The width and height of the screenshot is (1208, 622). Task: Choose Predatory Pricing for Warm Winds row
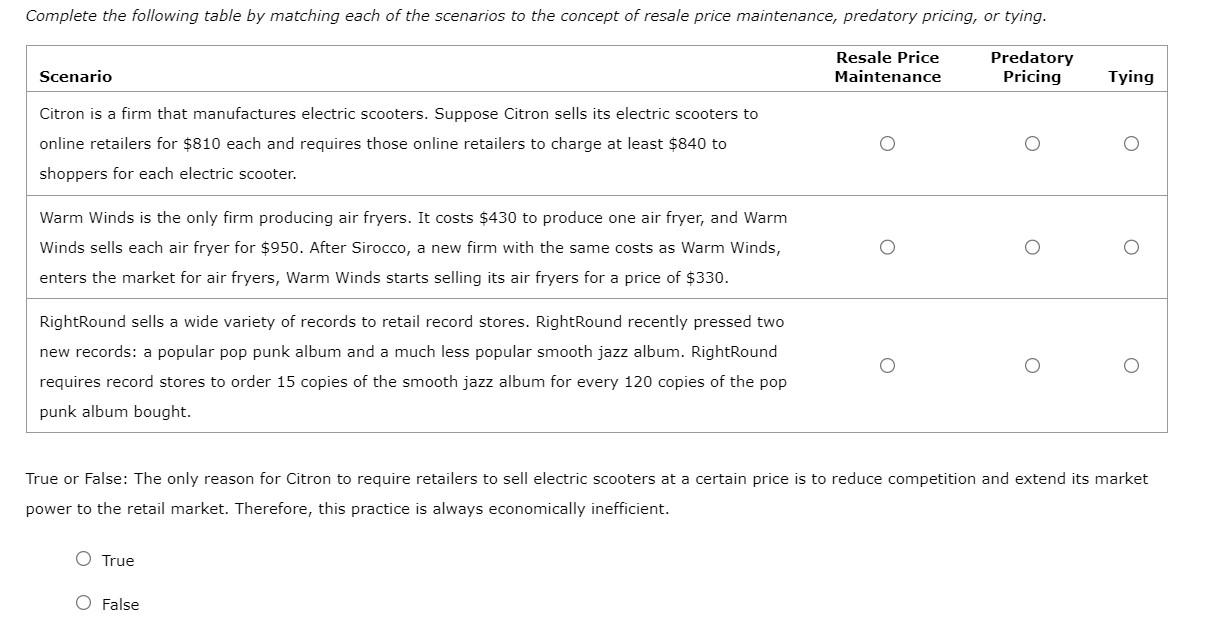tap(1032, 247)
